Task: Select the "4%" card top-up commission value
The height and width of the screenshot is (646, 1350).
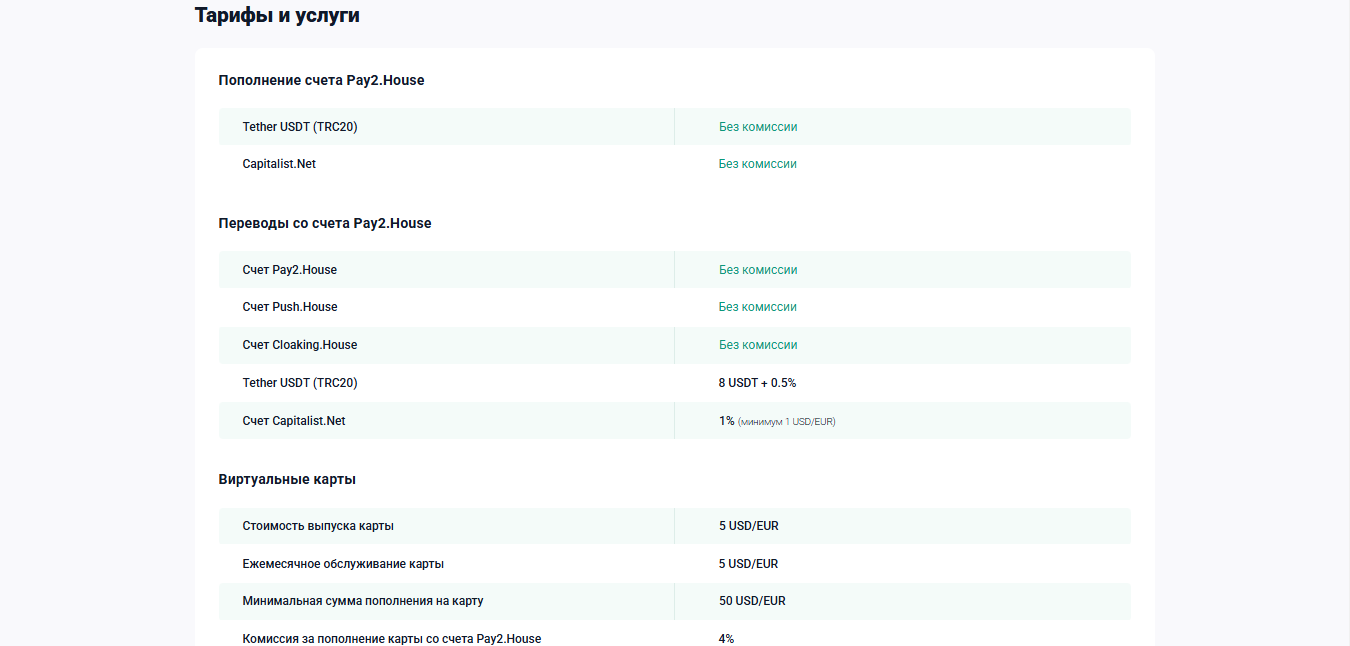Action: tap(726, 638)
